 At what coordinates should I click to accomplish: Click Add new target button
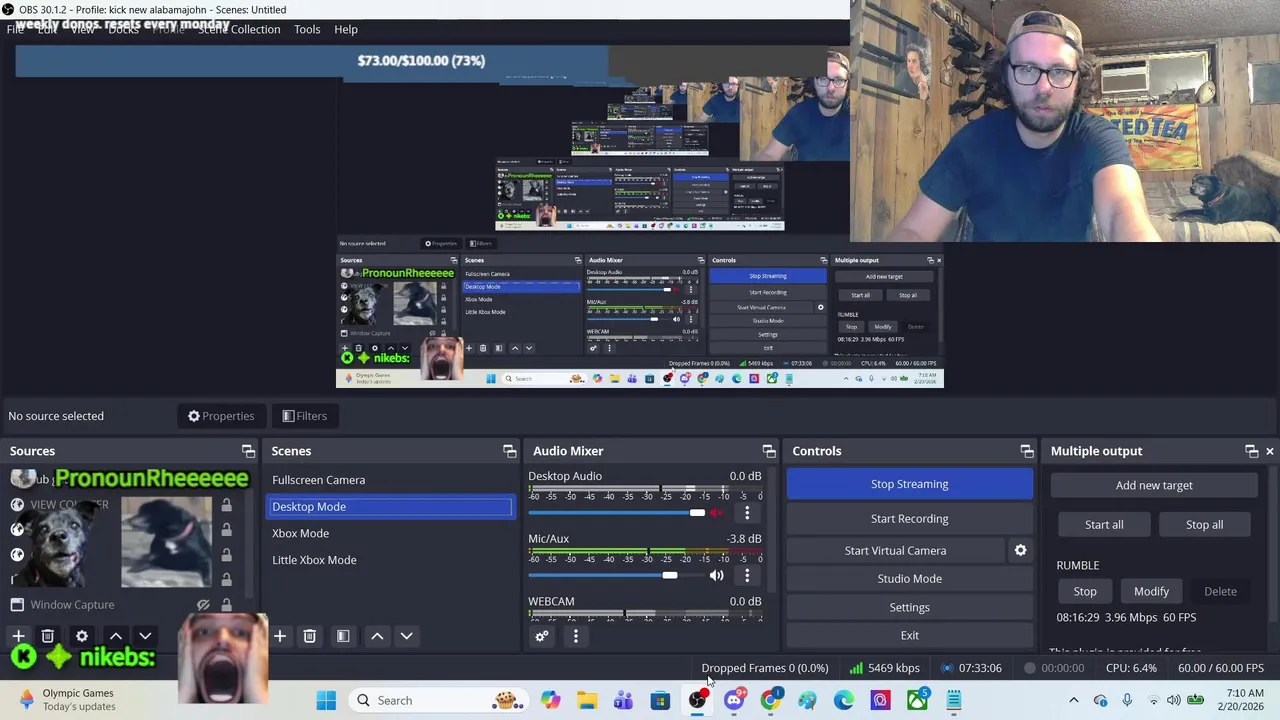(x=1154, y=485)
